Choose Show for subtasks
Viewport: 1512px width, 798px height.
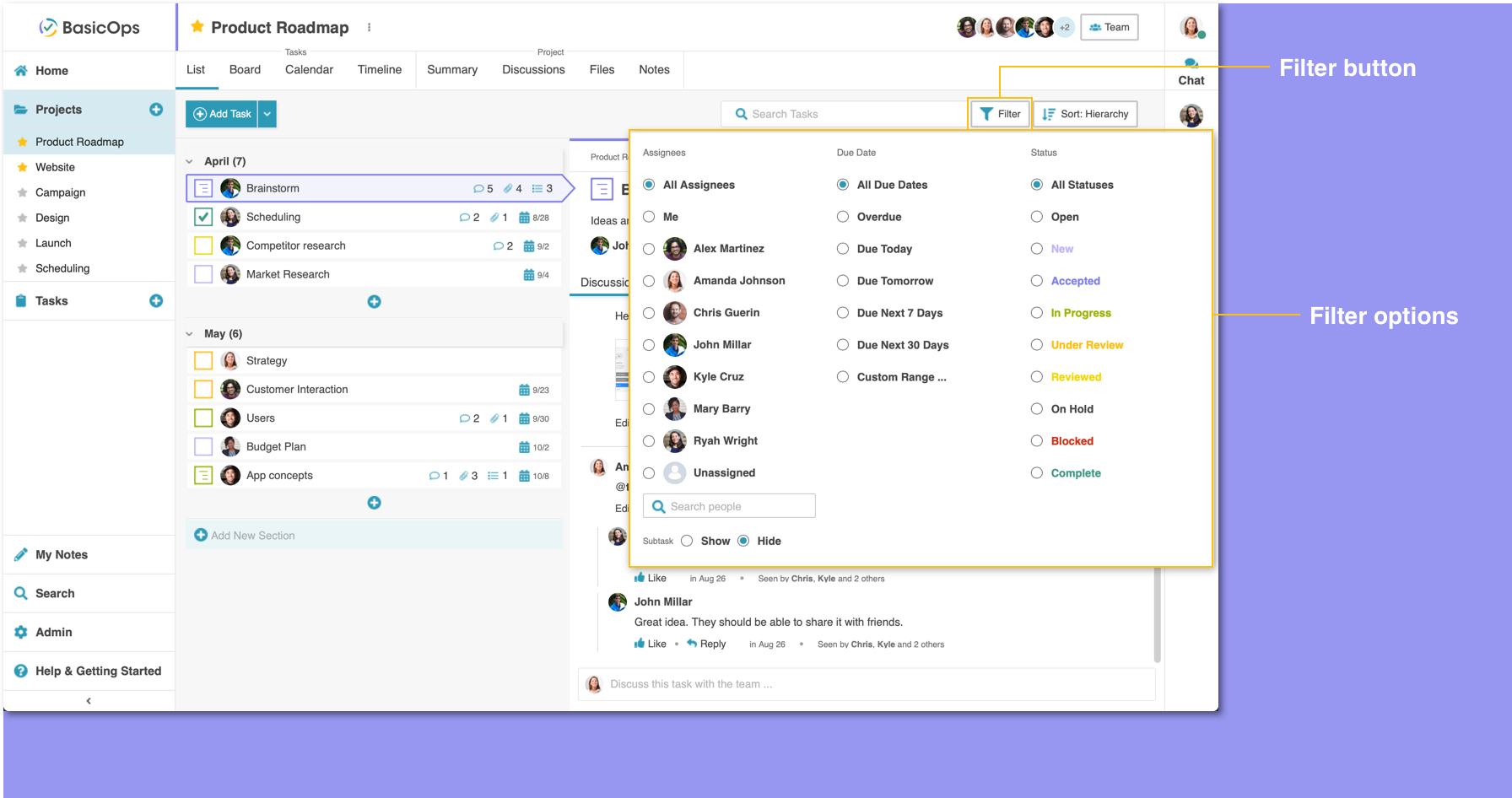tap(687, 541)
